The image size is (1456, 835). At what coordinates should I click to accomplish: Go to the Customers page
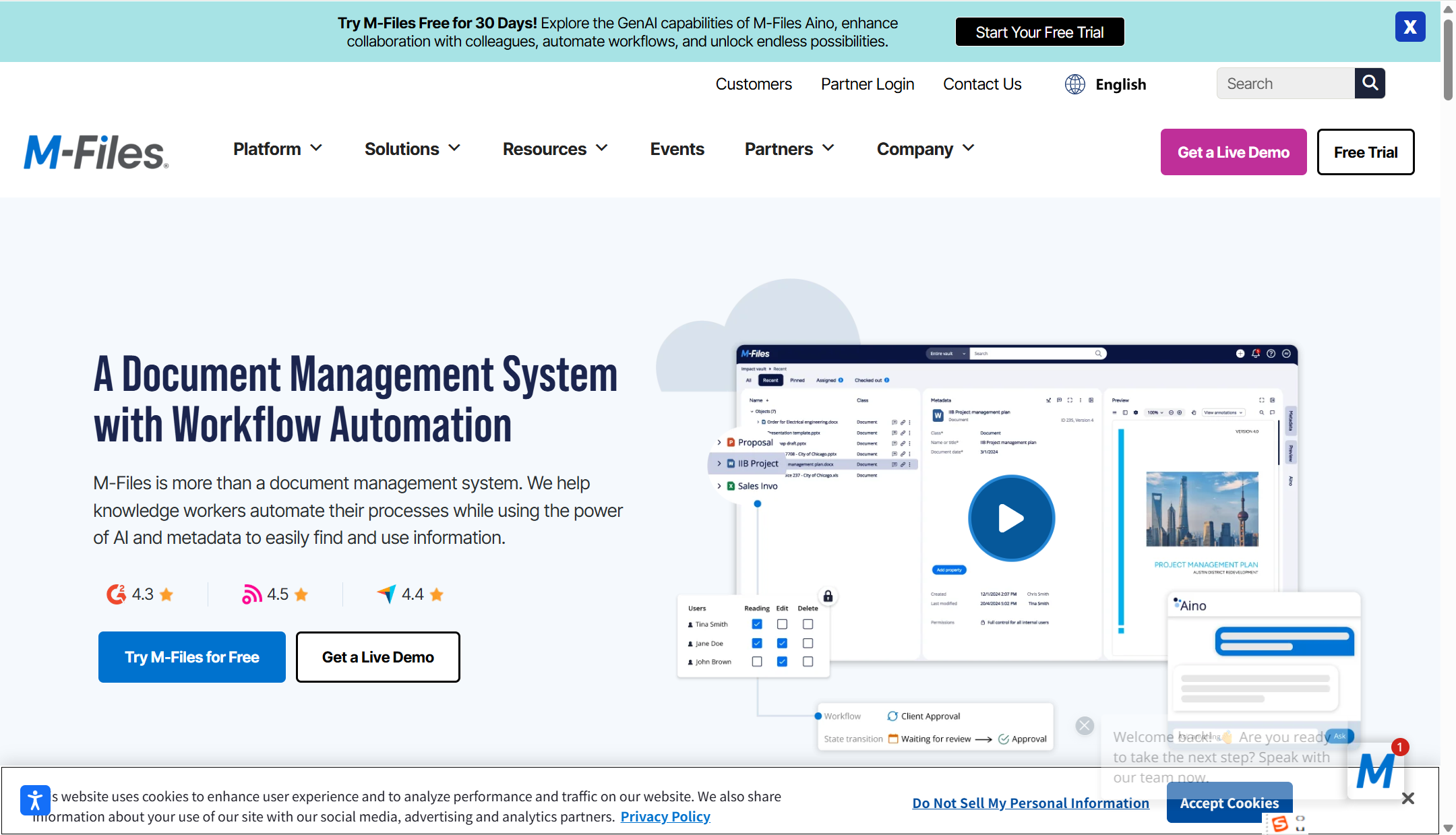(753, 84)
